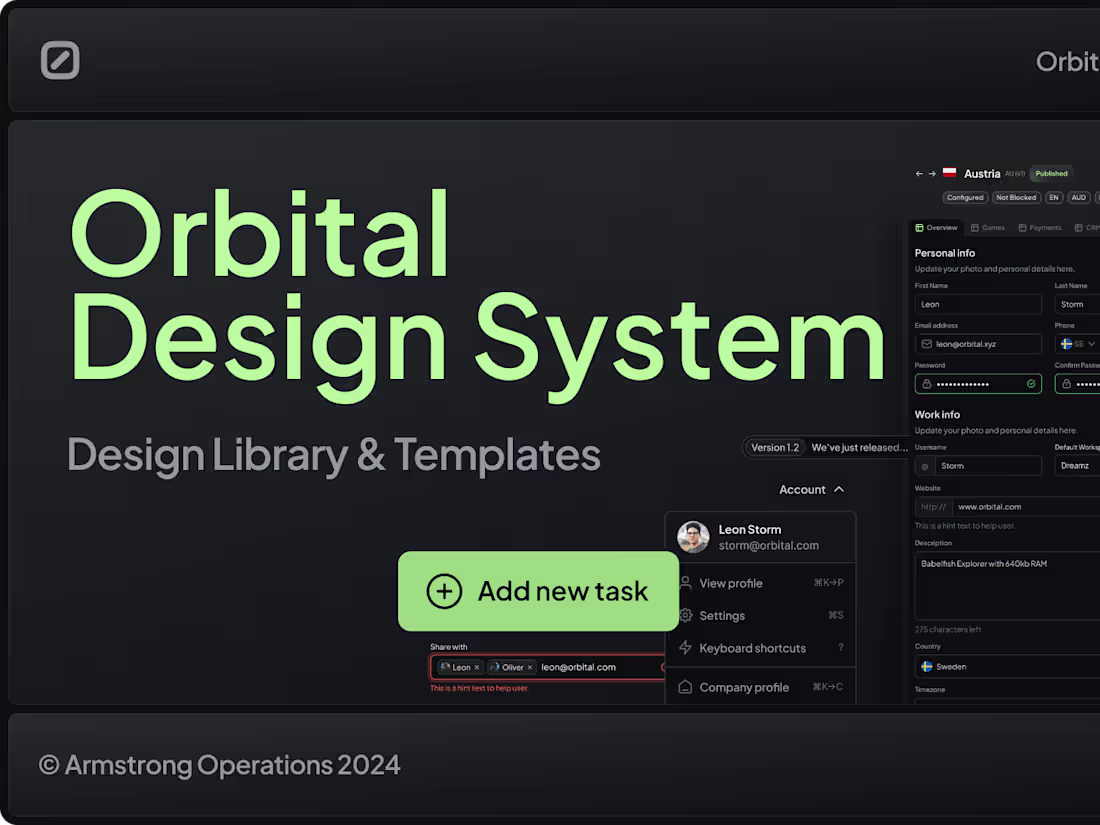This screenshot has height=825, width=1100.
Task: Select the Keyboard shortcuts lightning icon
Action: point(686,648)
